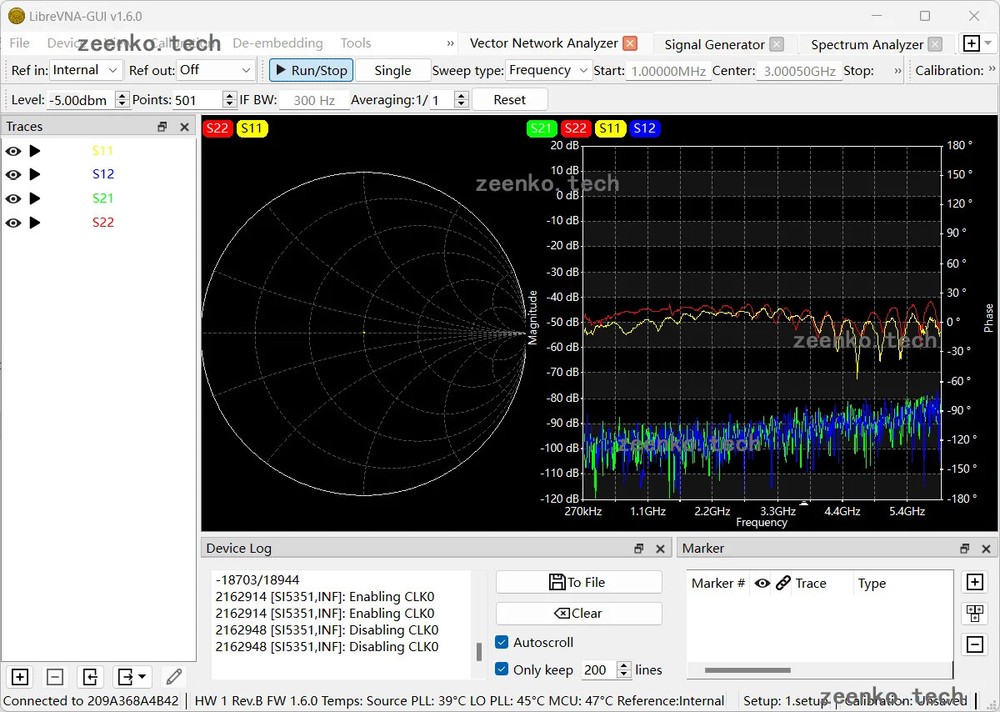Image resolution: width=1000 pixels, height=712 pixels.
Task: Click the delete marker icon in Marker panel
Action: [975, 644]
